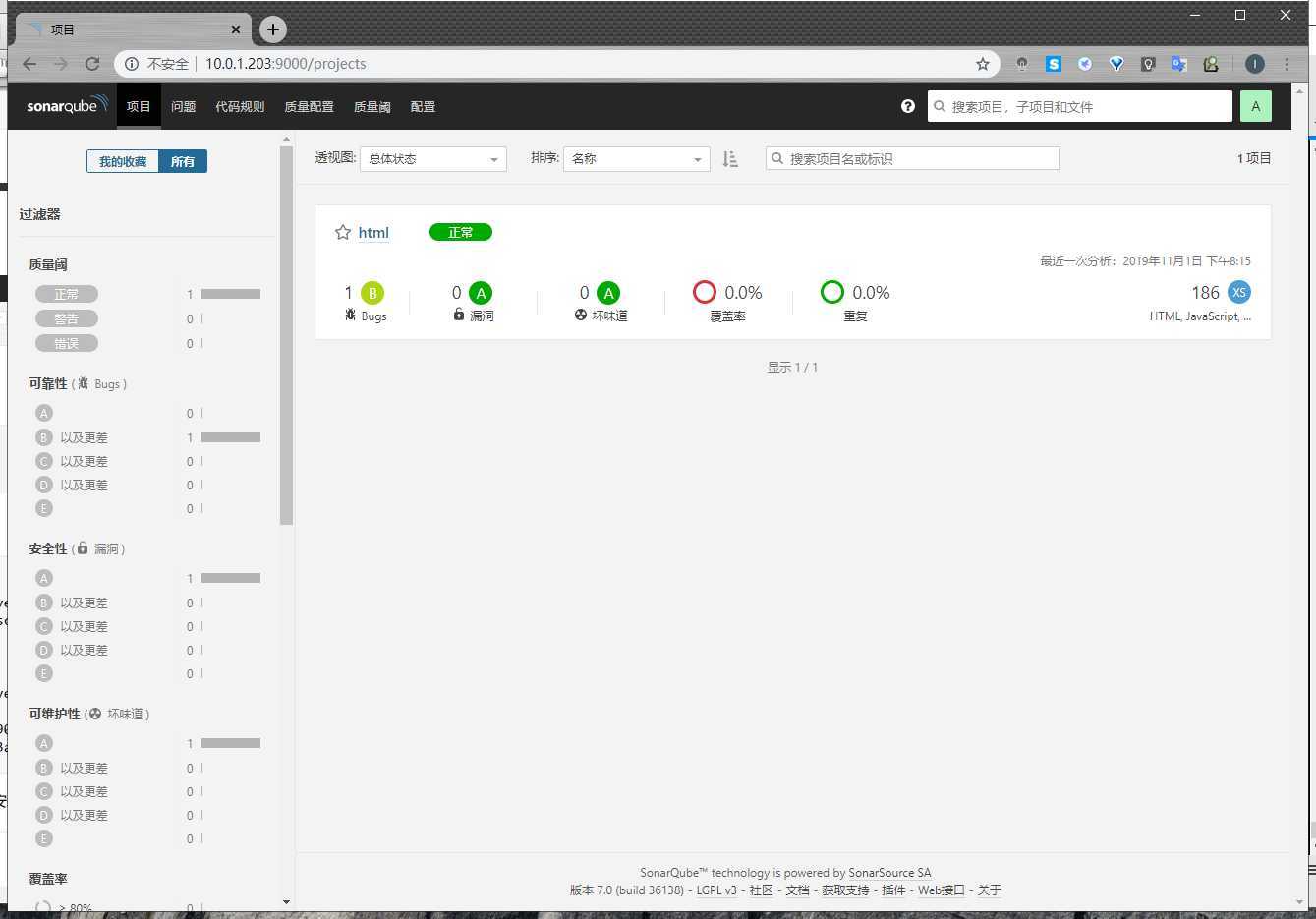Filter reliability by rating E
1316x919 pixels.
tap(43, 508)
